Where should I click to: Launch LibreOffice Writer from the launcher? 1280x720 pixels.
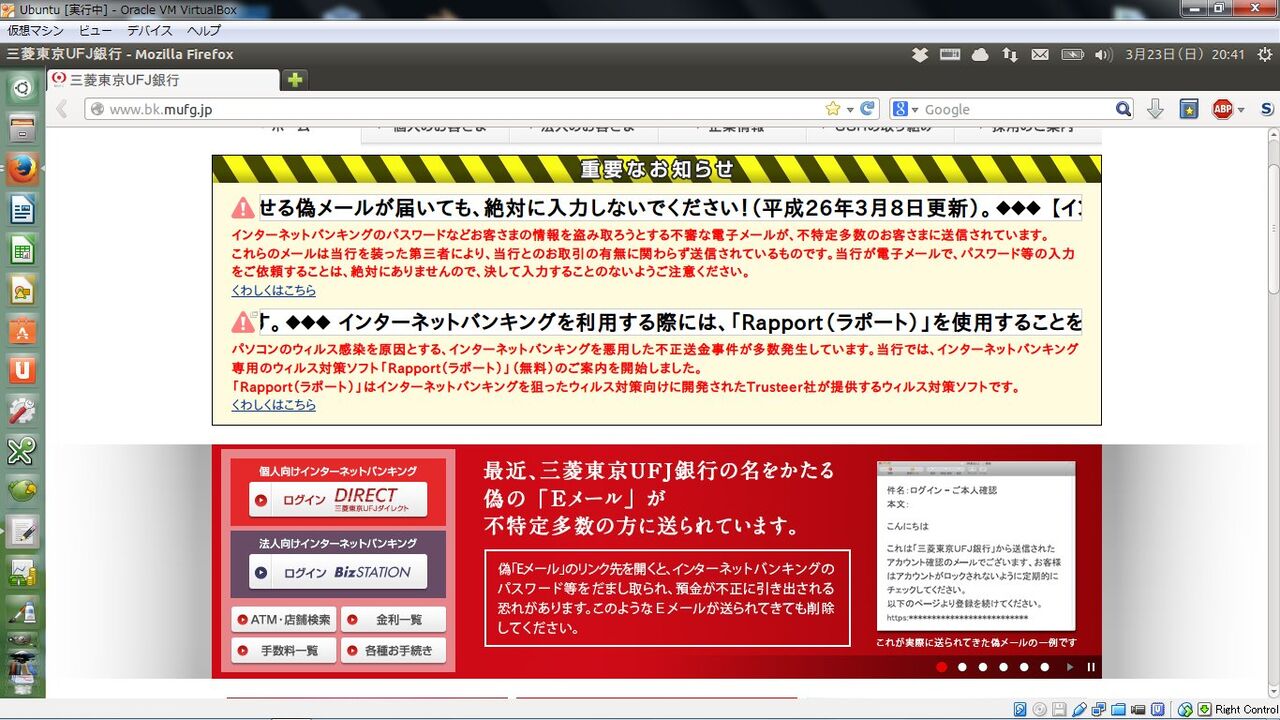(x=22, y=210)
